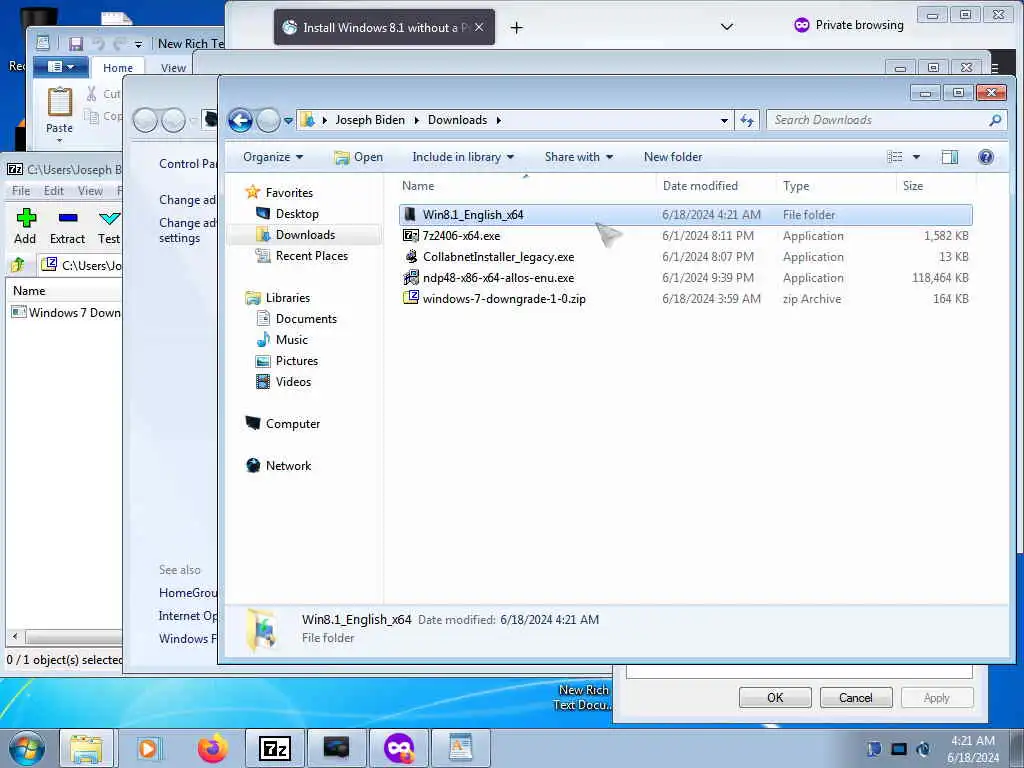Click the blue Help icon in Explorer
1024x768 pixels.
point(985,157)
